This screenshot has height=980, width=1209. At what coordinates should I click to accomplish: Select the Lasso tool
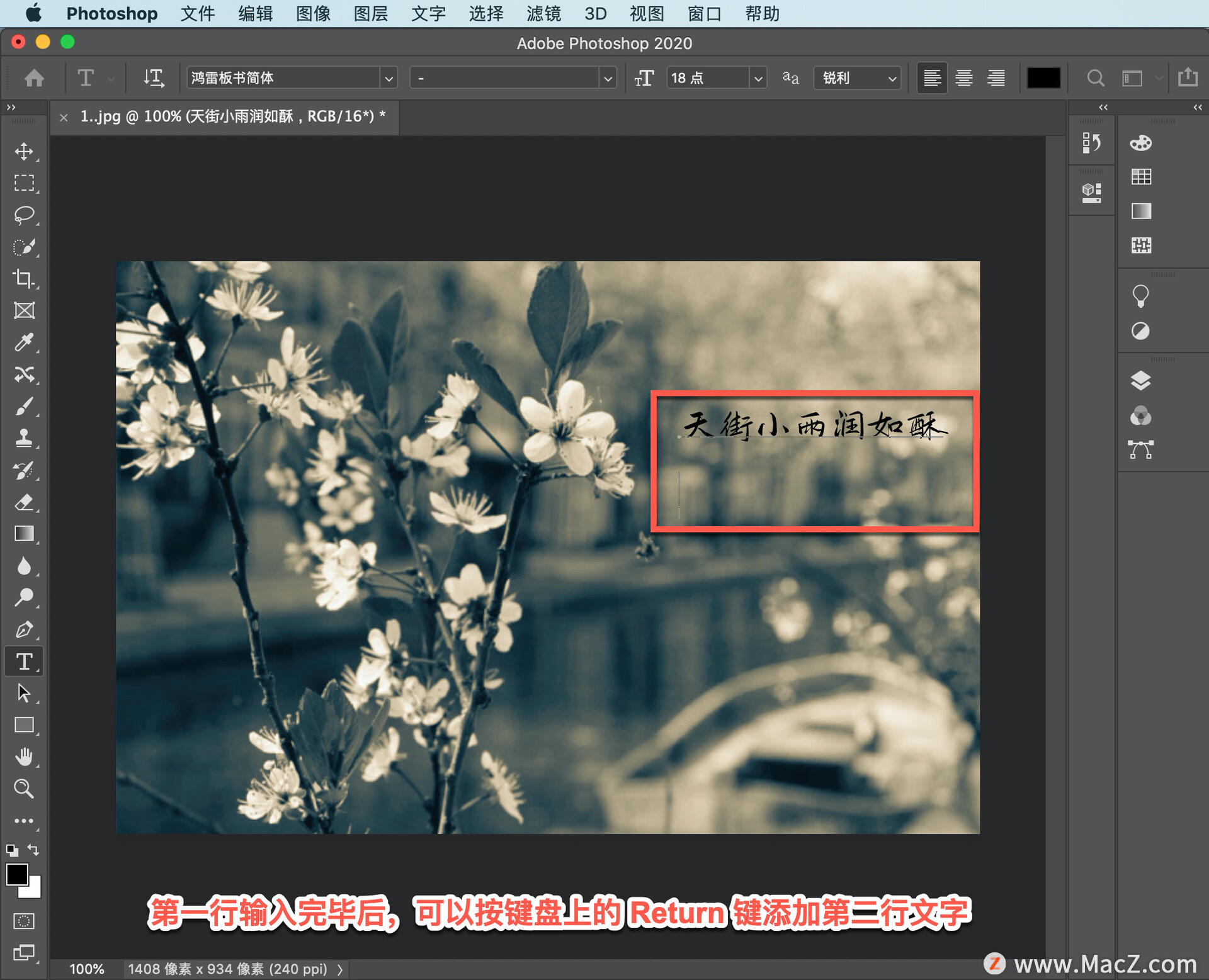(24, 215)
